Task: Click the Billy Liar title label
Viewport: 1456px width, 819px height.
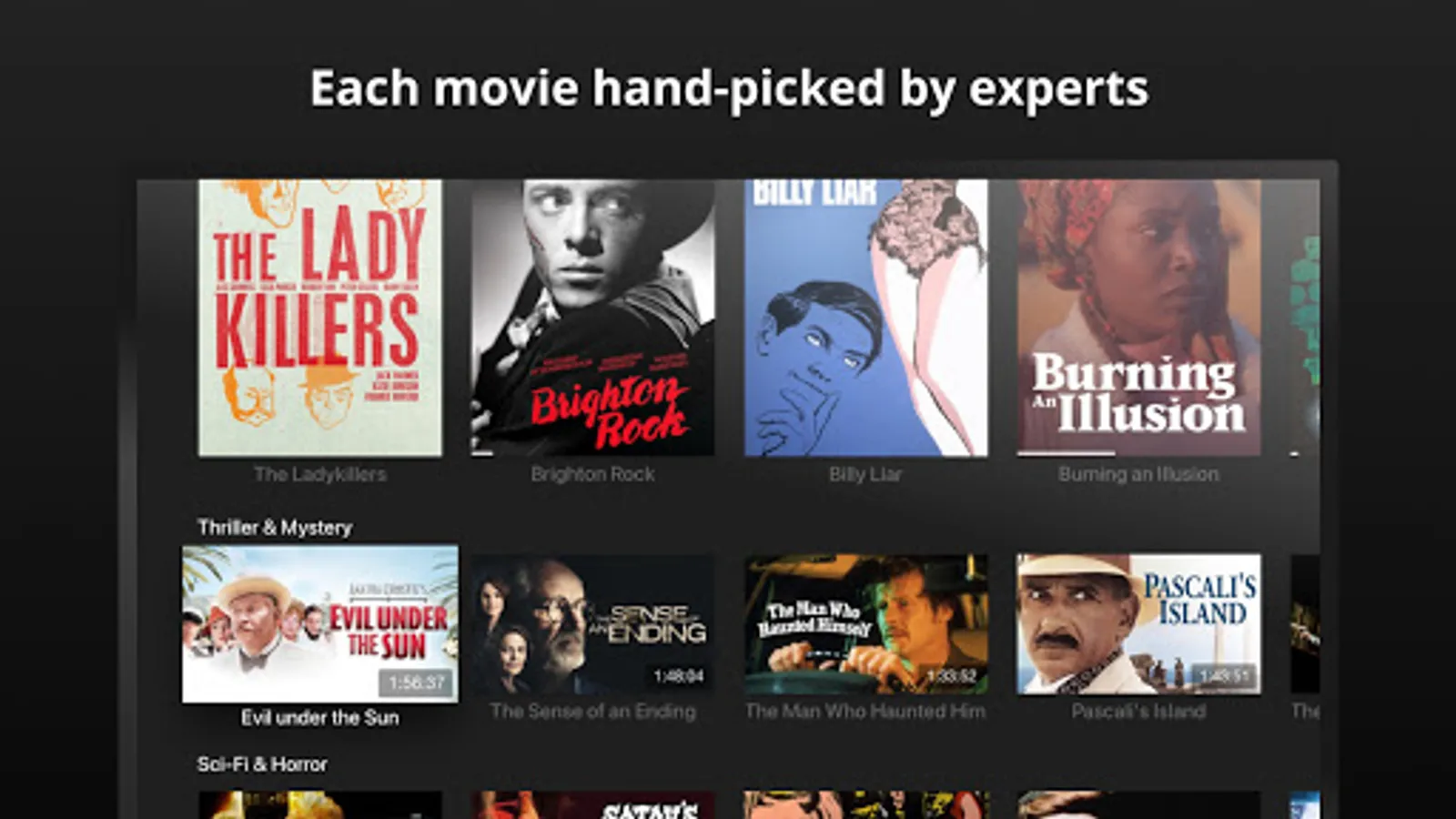Action: pos(865,474)
